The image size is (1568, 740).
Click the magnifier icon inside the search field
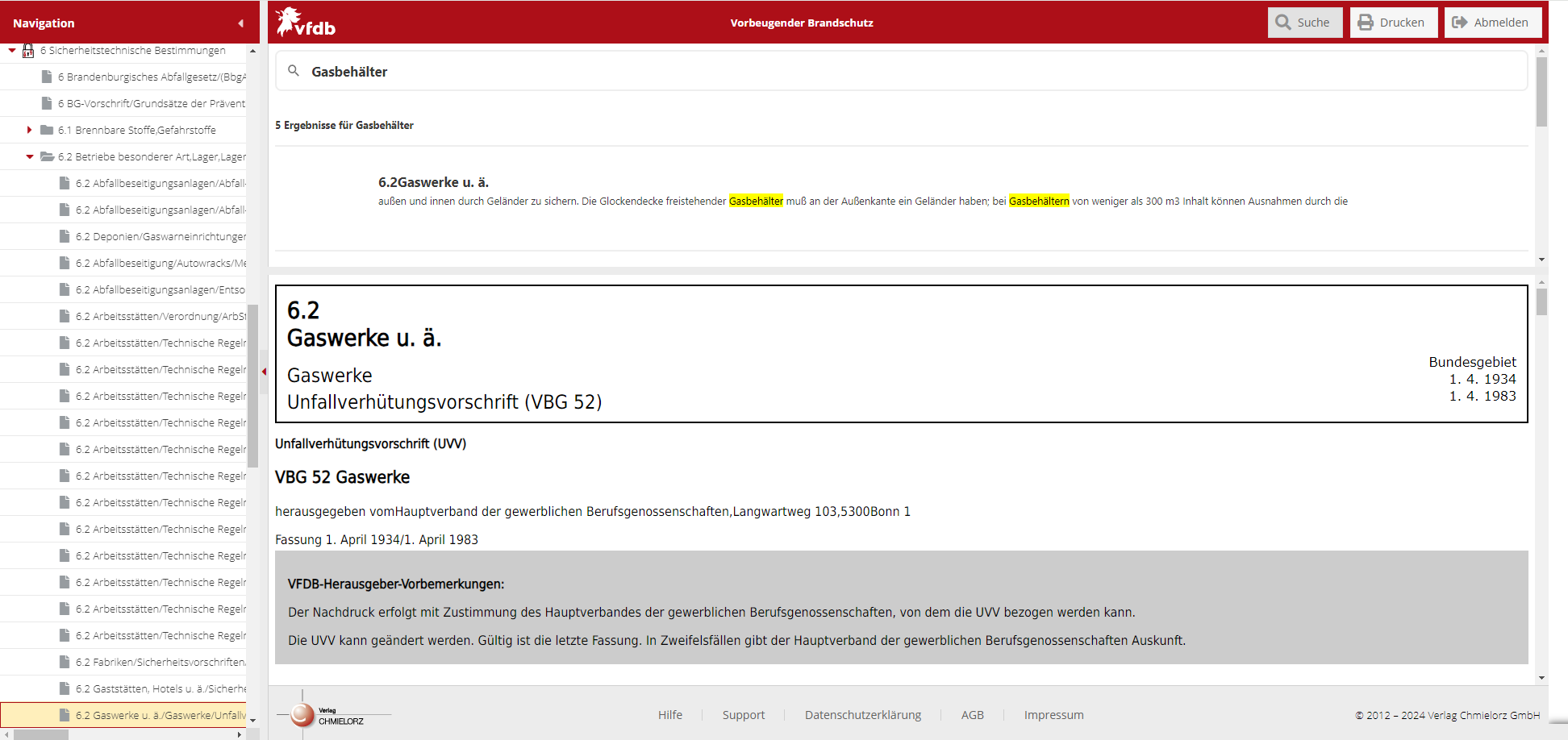(294, 71)
